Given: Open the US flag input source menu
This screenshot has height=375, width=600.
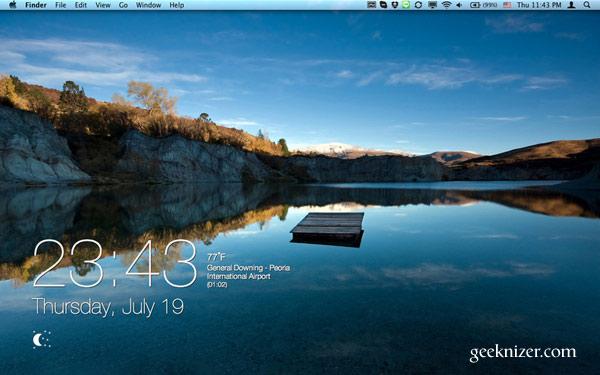Looking at the screenshot, I should click(x=507, y=5).
